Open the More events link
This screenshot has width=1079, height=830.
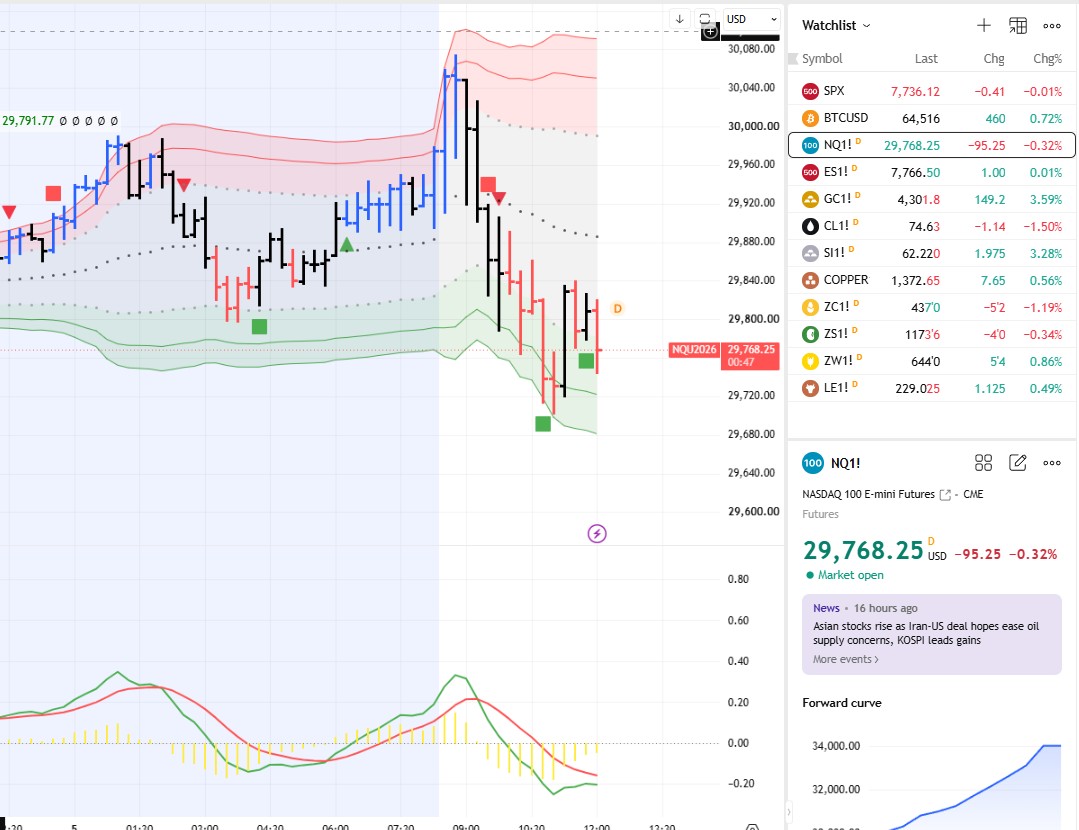(x=846, y=659)
